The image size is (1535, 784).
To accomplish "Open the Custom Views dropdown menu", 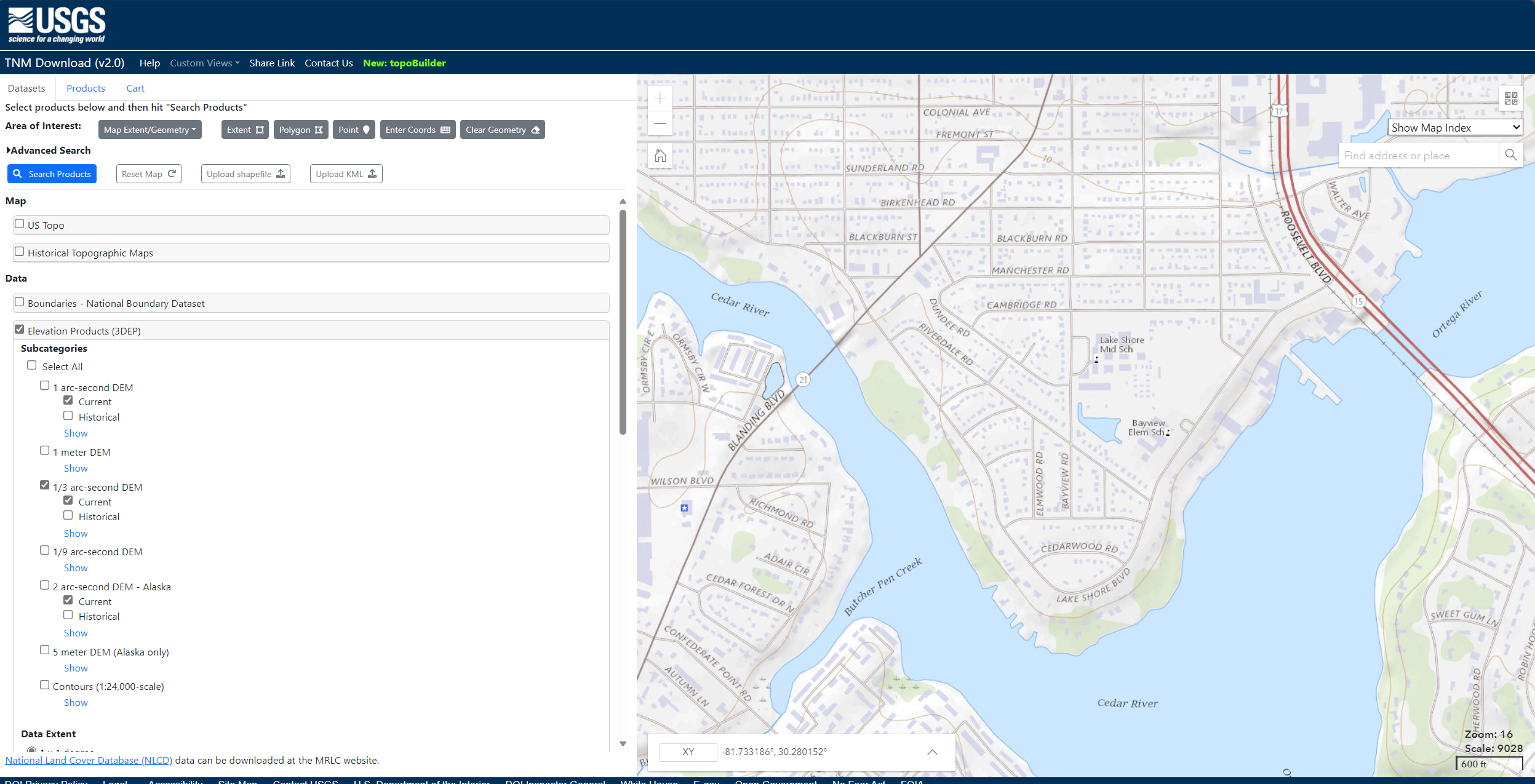I will click(x=205, y=63).
